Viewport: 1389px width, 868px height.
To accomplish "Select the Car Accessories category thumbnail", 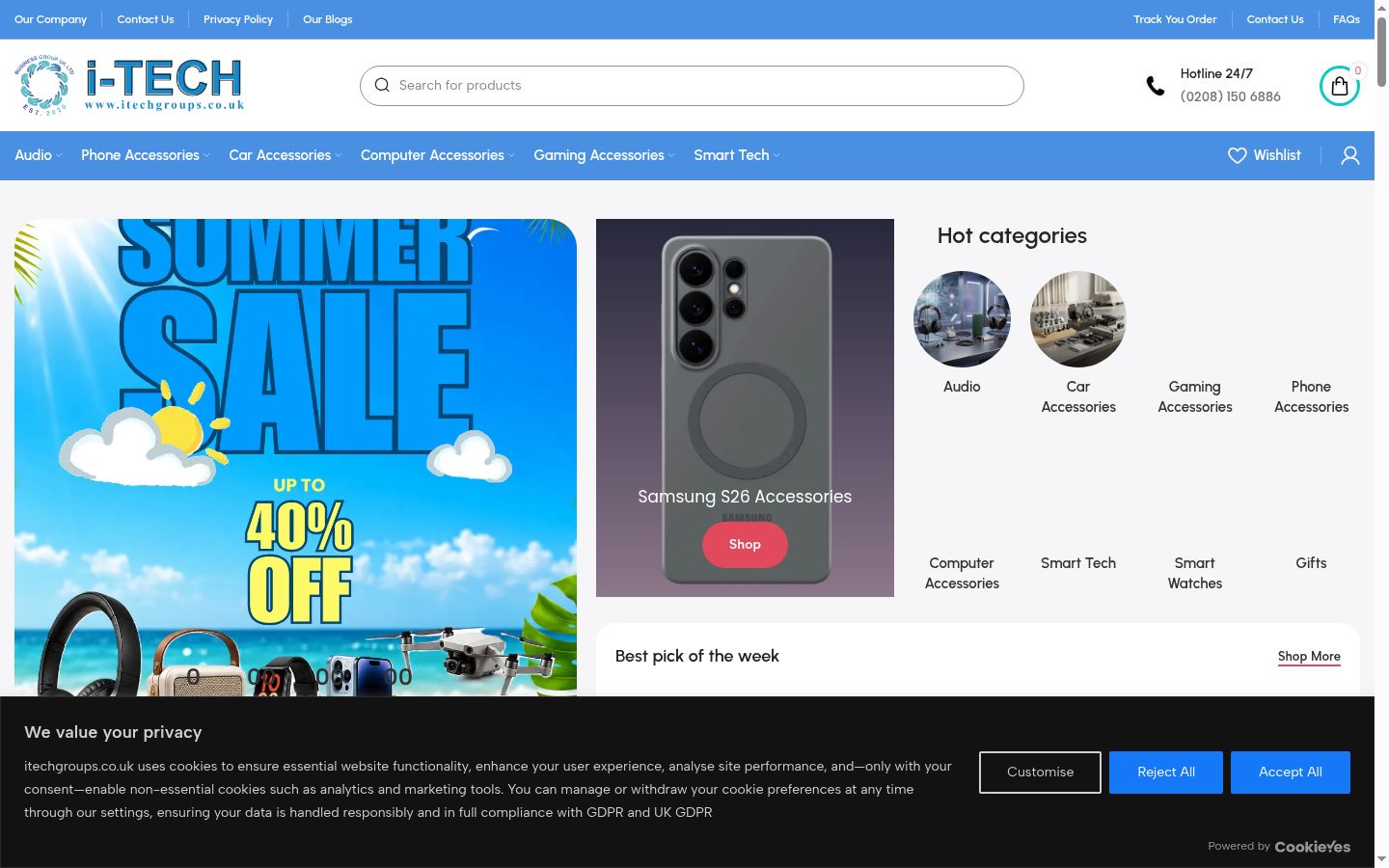I will coord(1078,319).
